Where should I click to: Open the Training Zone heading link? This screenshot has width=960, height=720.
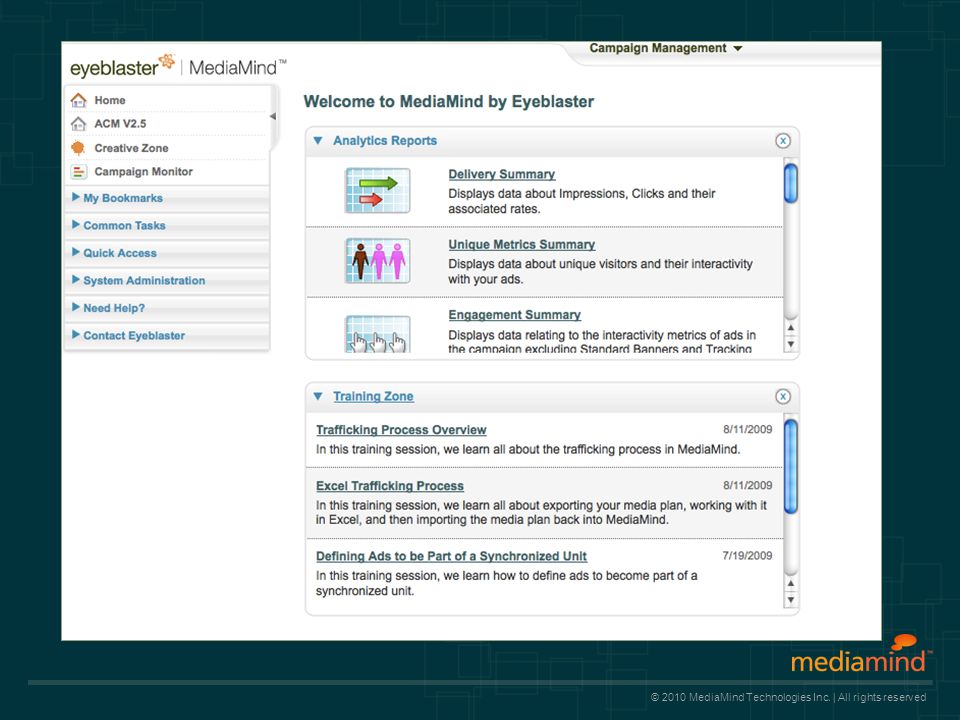373,397
